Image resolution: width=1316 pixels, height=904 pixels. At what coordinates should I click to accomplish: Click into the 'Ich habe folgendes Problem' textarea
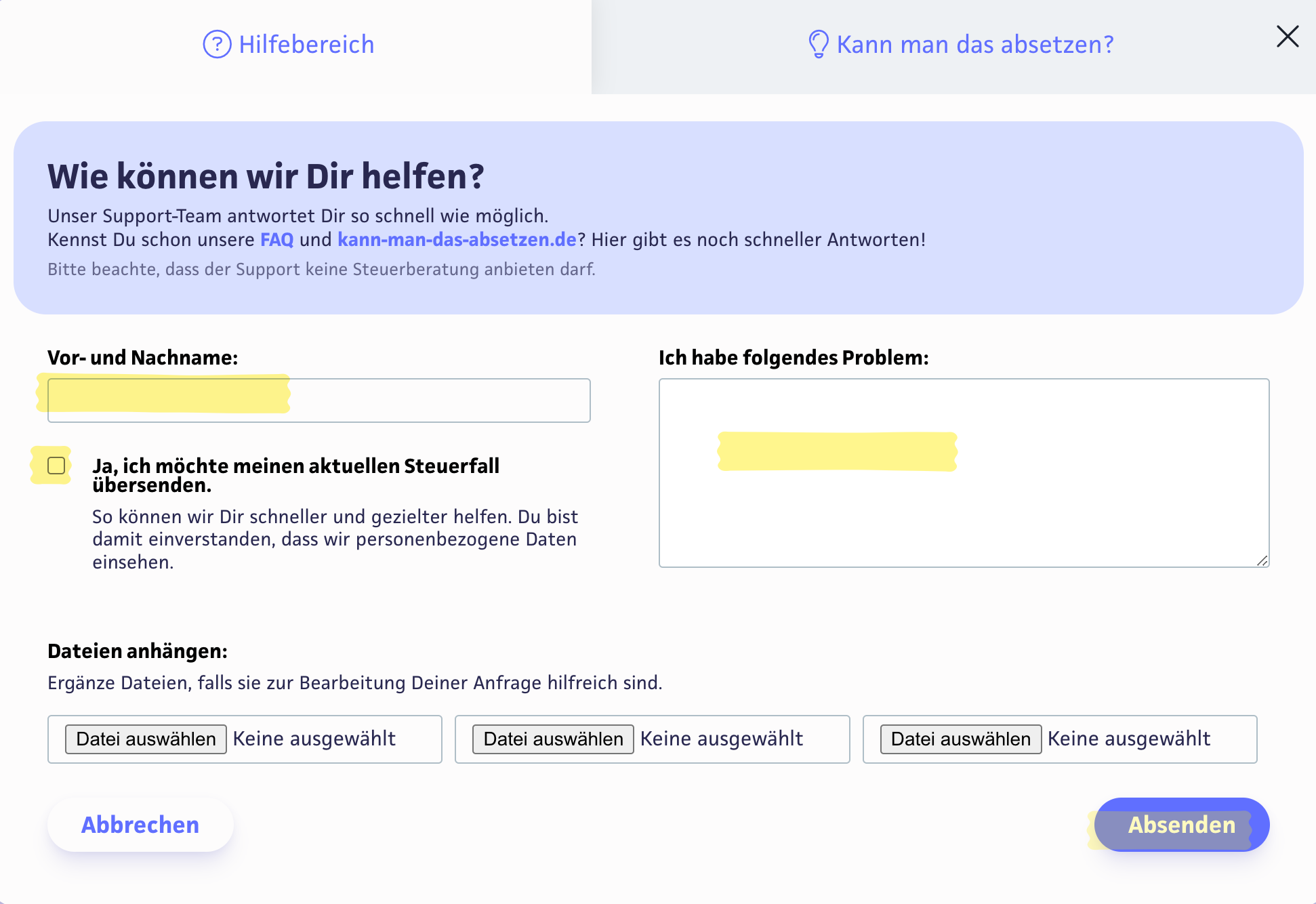(x=963, y=472)
